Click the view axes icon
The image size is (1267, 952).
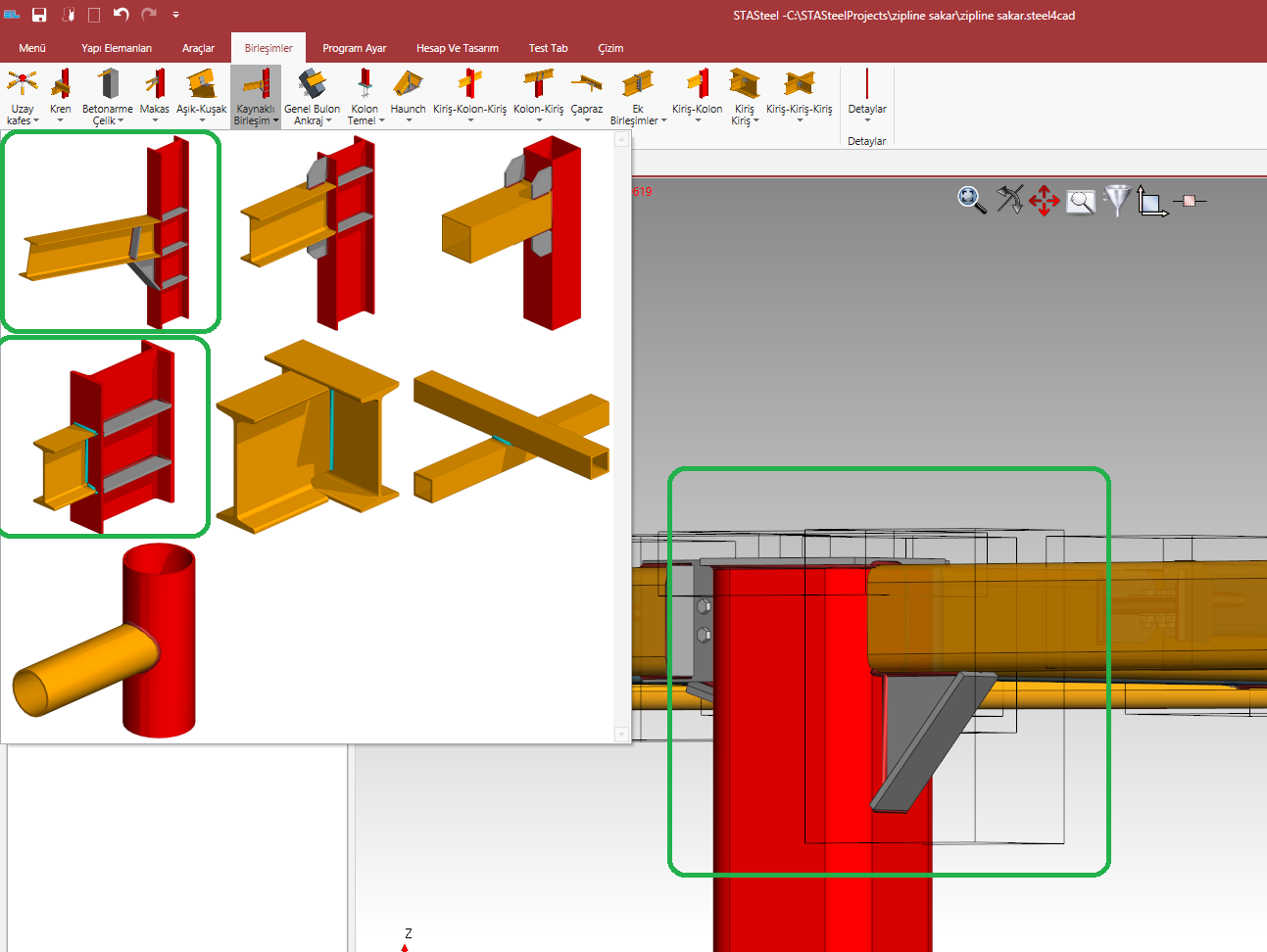1151,202
